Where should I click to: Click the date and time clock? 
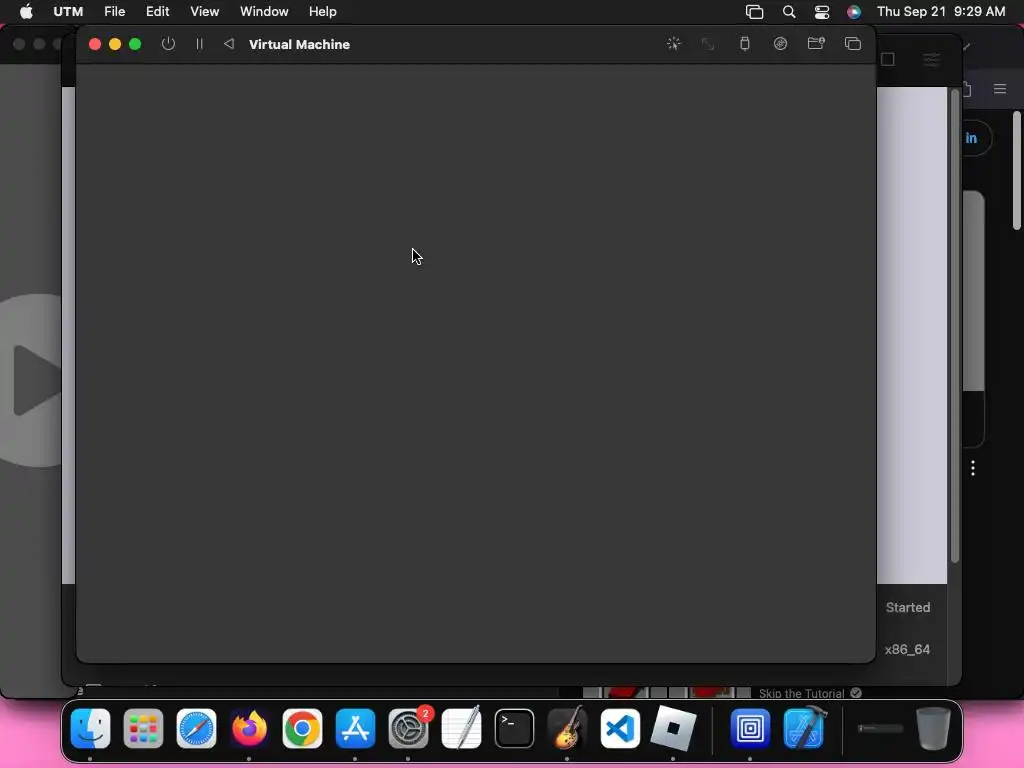tap(941, 12)
